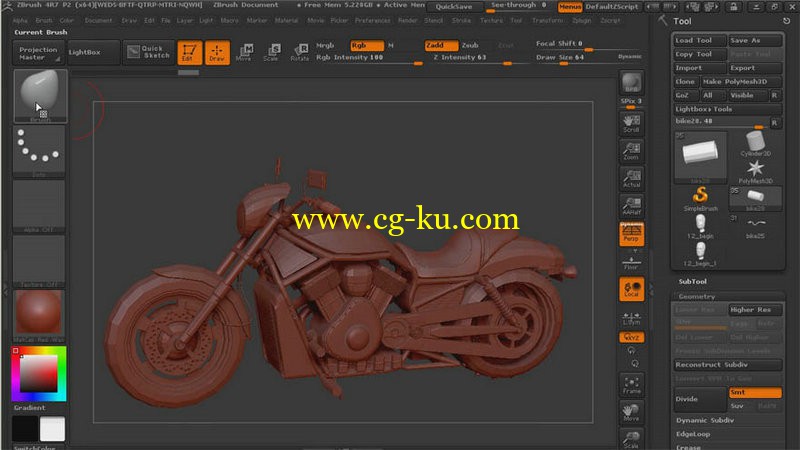
Task: Open the Transform menu
Action: pyautogui.click(x=547, y=21)
